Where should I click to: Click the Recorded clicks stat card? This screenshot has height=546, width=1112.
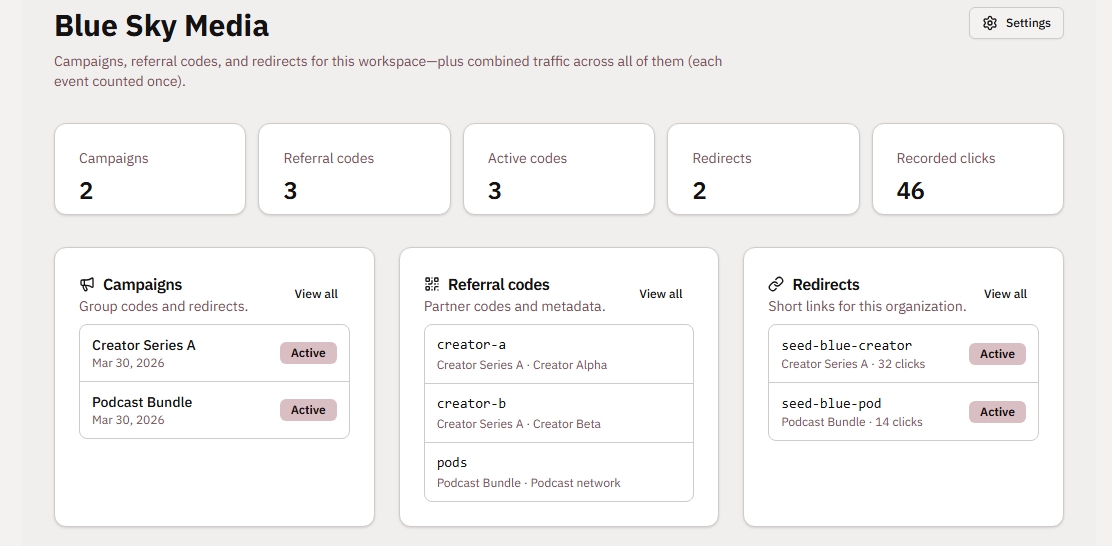click(967, 169)
